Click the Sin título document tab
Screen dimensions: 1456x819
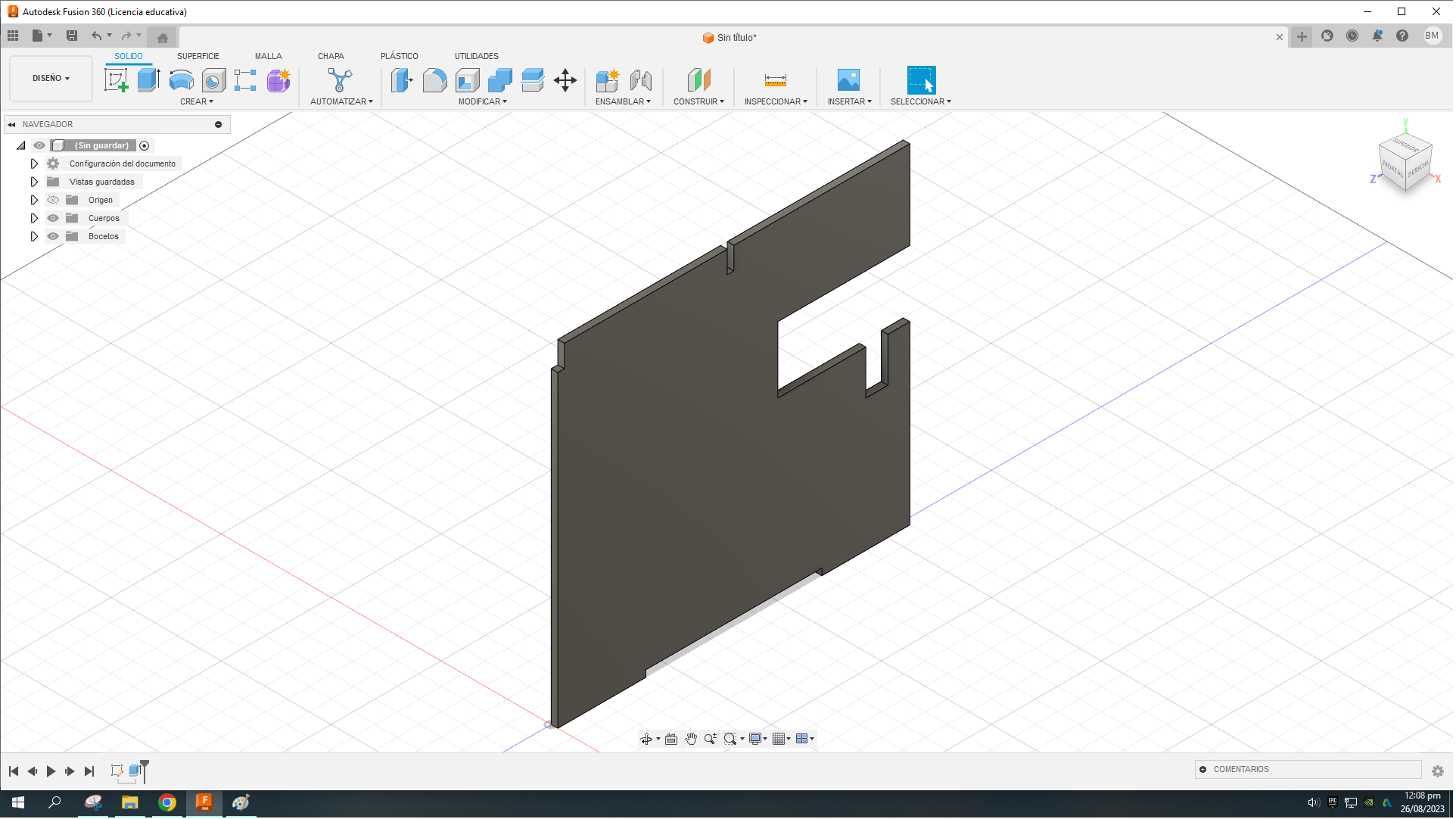[x=730, y=38]
